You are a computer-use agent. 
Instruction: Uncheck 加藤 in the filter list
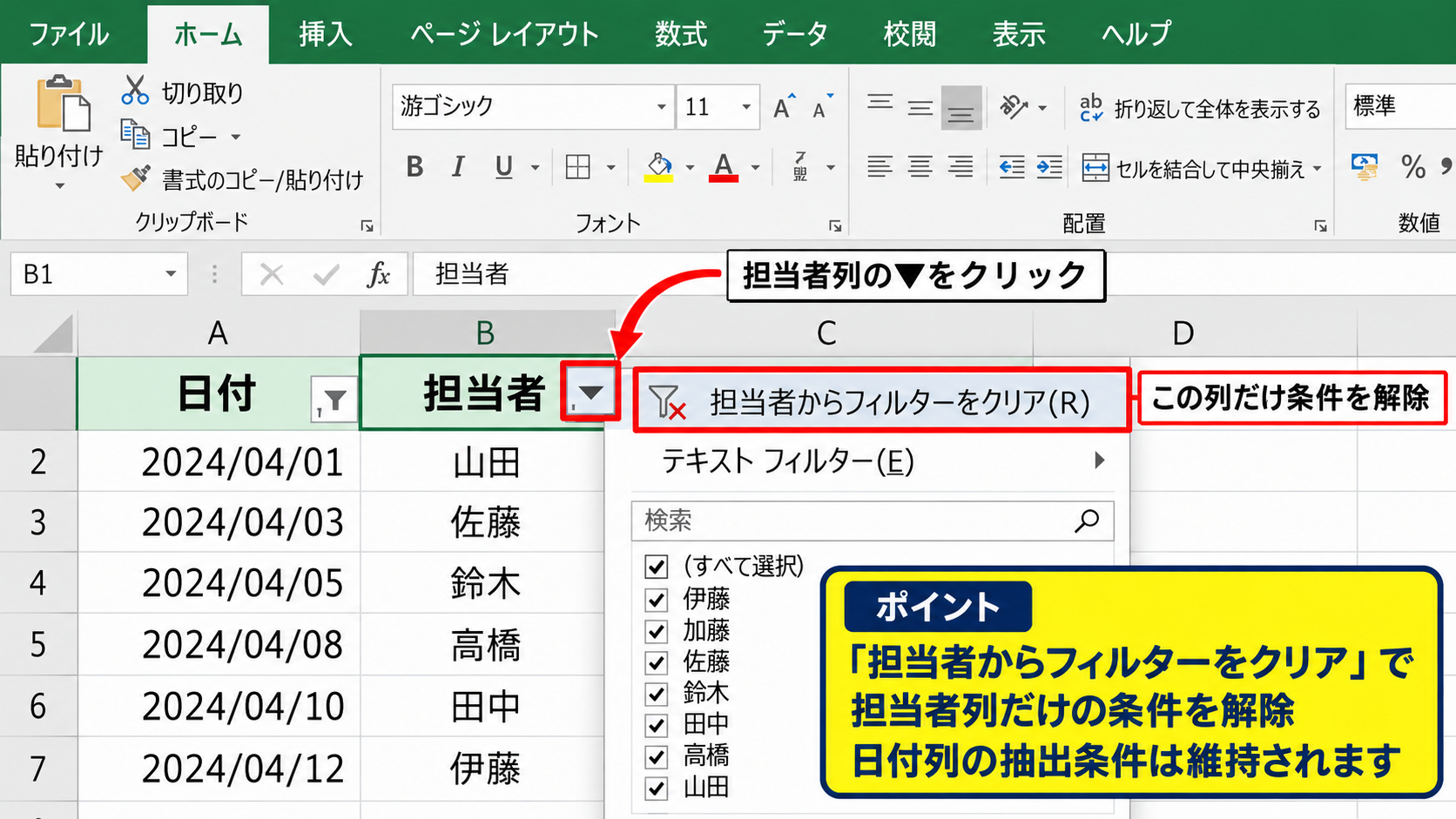(657, 631)
